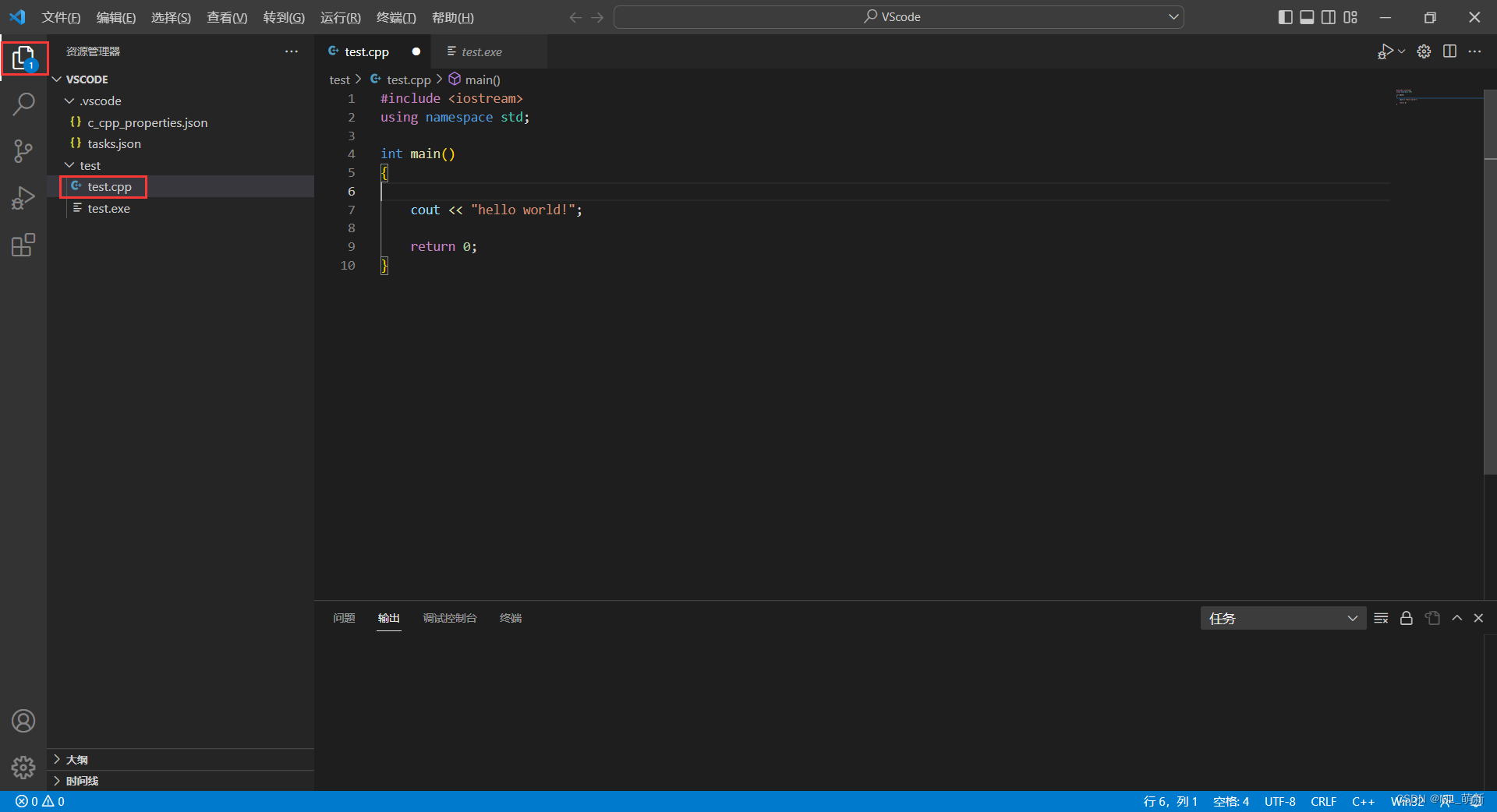Open command center dropdown chevron

tap(1173, 17)
